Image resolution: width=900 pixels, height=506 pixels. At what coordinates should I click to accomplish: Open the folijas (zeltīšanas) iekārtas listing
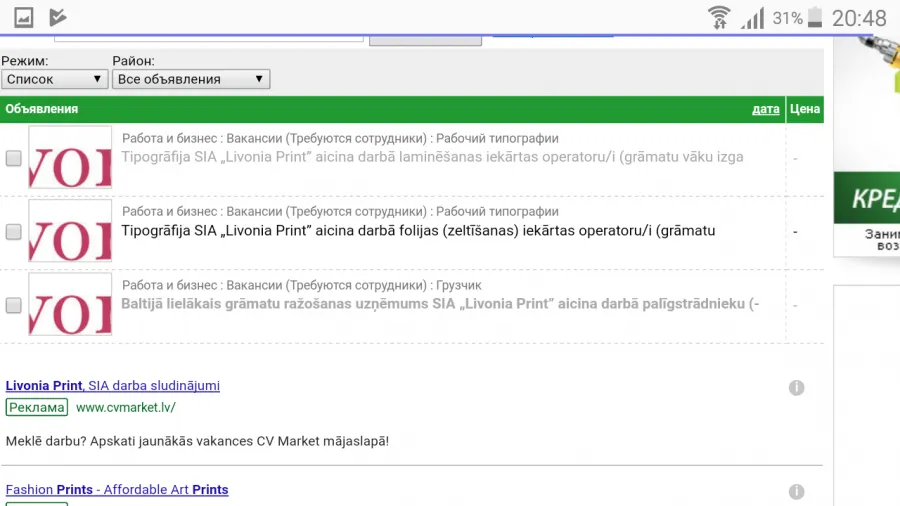pyautogui.click(x=418, y=231)
